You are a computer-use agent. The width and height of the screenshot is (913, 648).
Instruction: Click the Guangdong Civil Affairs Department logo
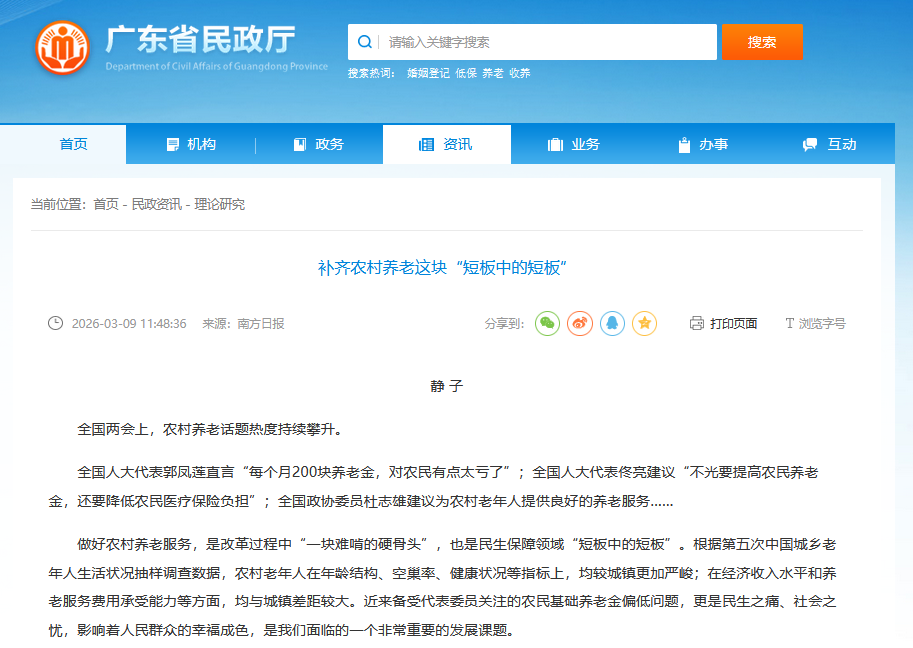pos(64,44)
